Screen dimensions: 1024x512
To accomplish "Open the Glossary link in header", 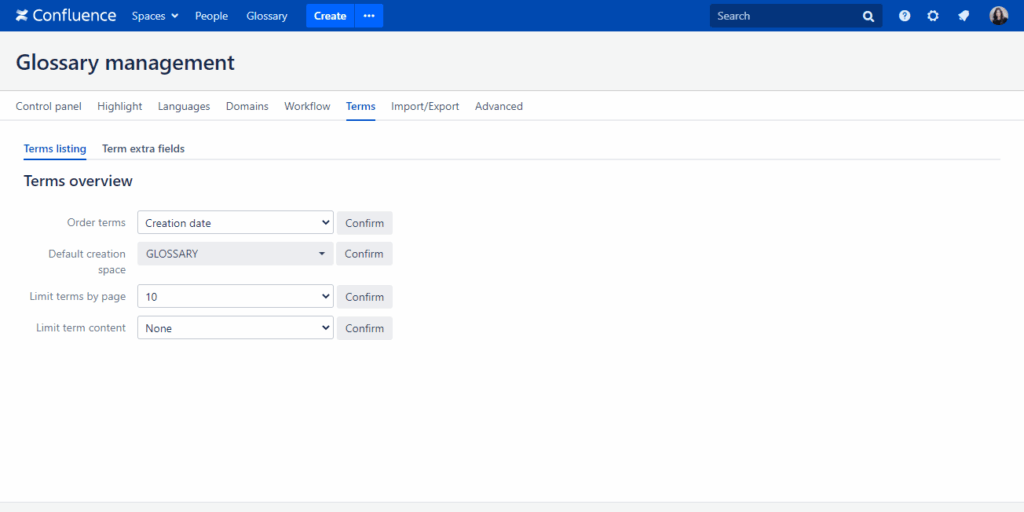I will point(267,16).
